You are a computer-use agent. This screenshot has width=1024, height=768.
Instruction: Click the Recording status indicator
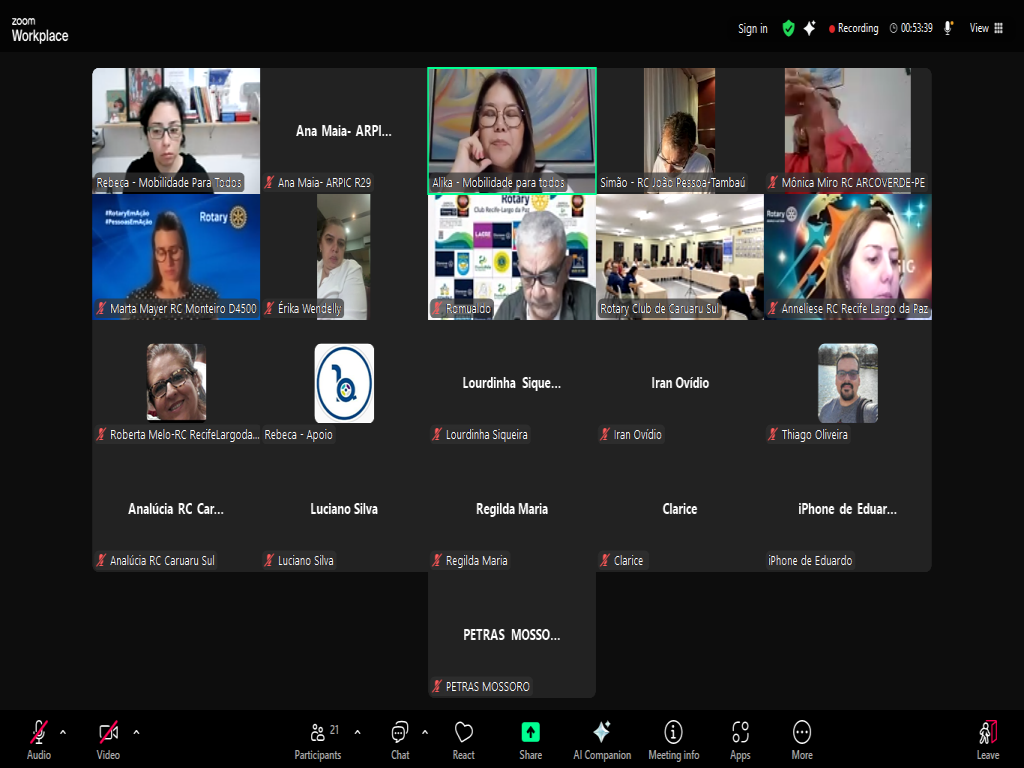click(853, 28)
